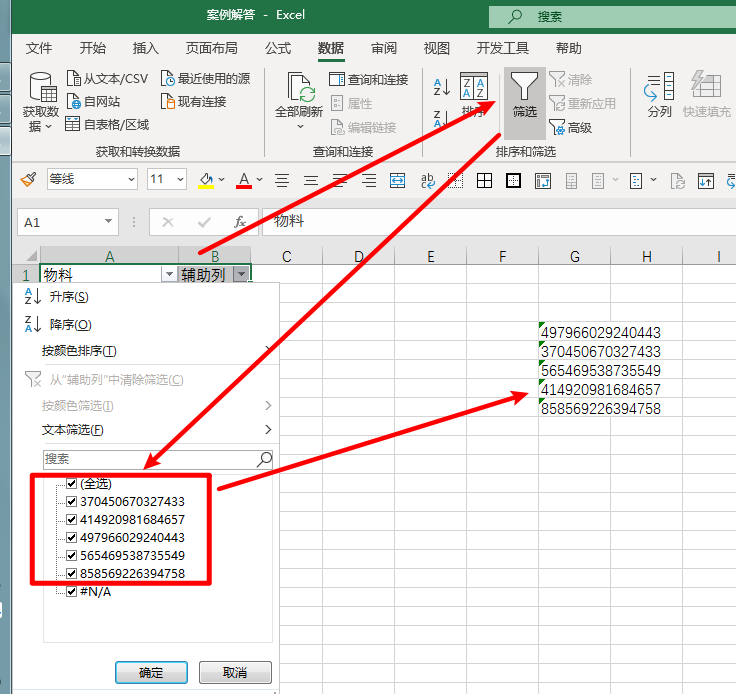This screenshot has width=736, height=694.
Task: Click the sort descending Z-A ribbon icon
Action: [x=441, y=119]
